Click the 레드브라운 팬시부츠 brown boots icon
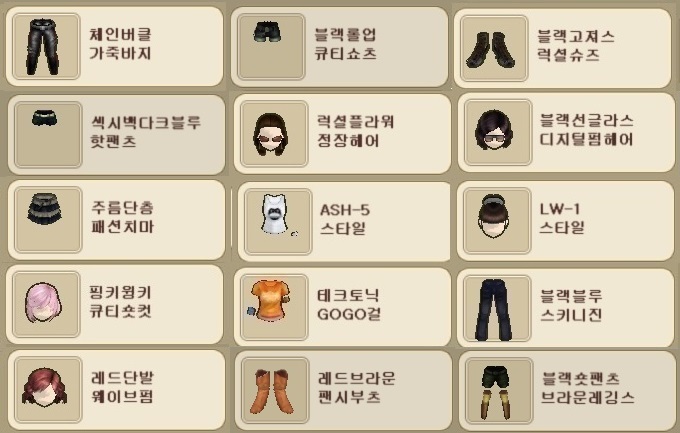Viewport: 680px width, 433px height. 275,390
